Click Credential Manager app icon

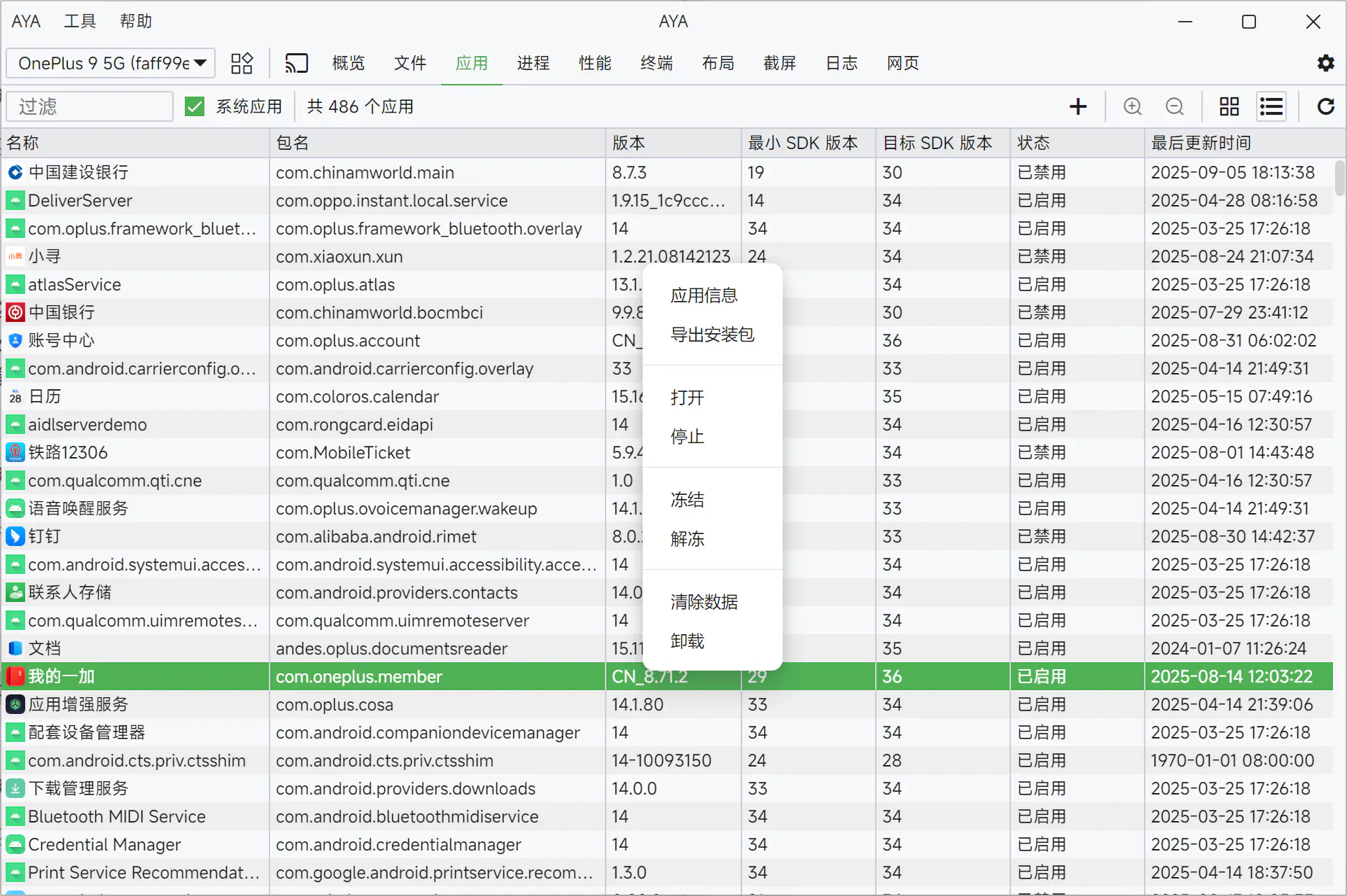click(x=15, y=844)
